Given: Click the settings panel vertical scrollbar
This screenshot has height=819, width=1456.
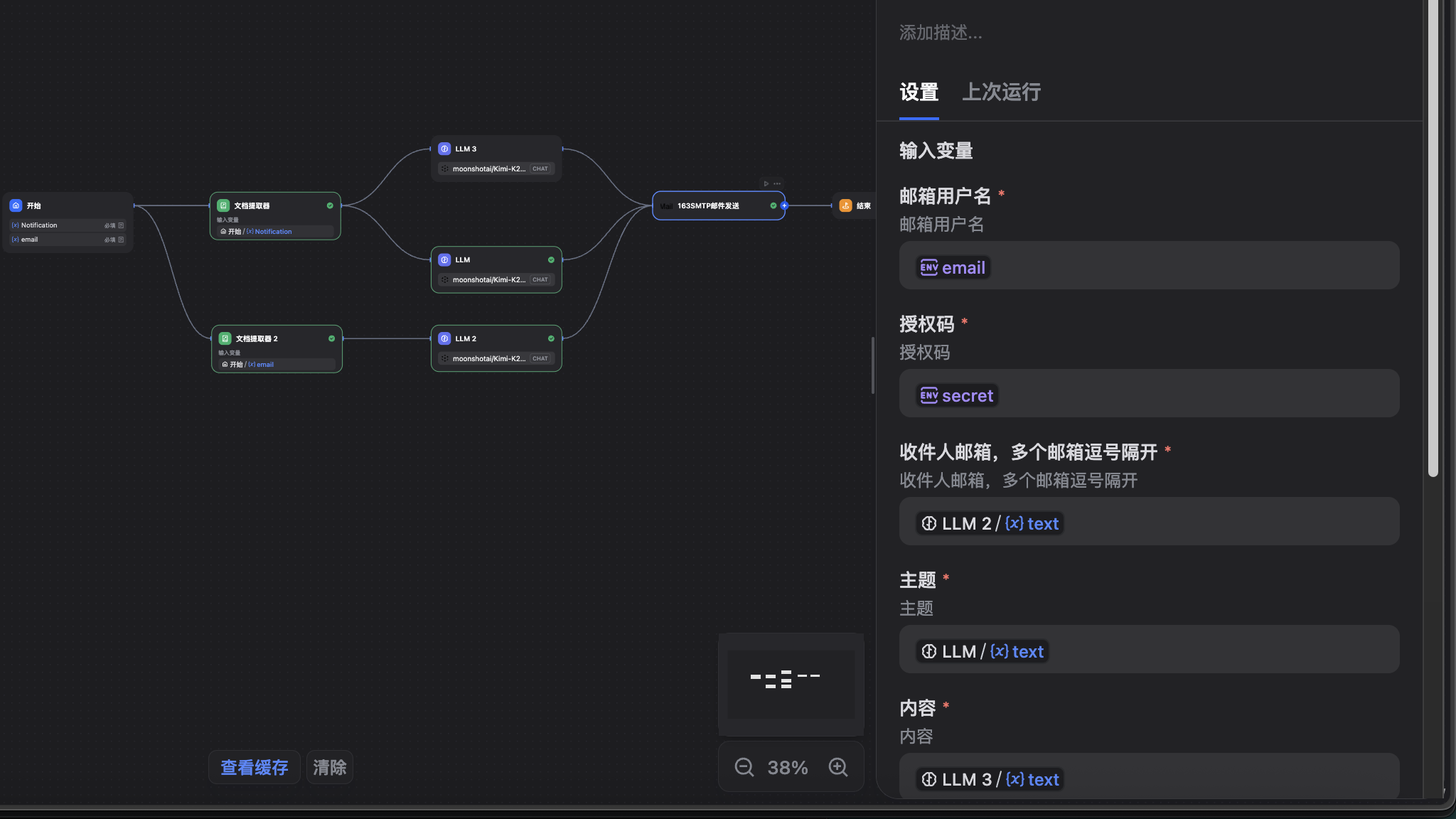Looking at the screenshot, I should tap(1433, 238).
